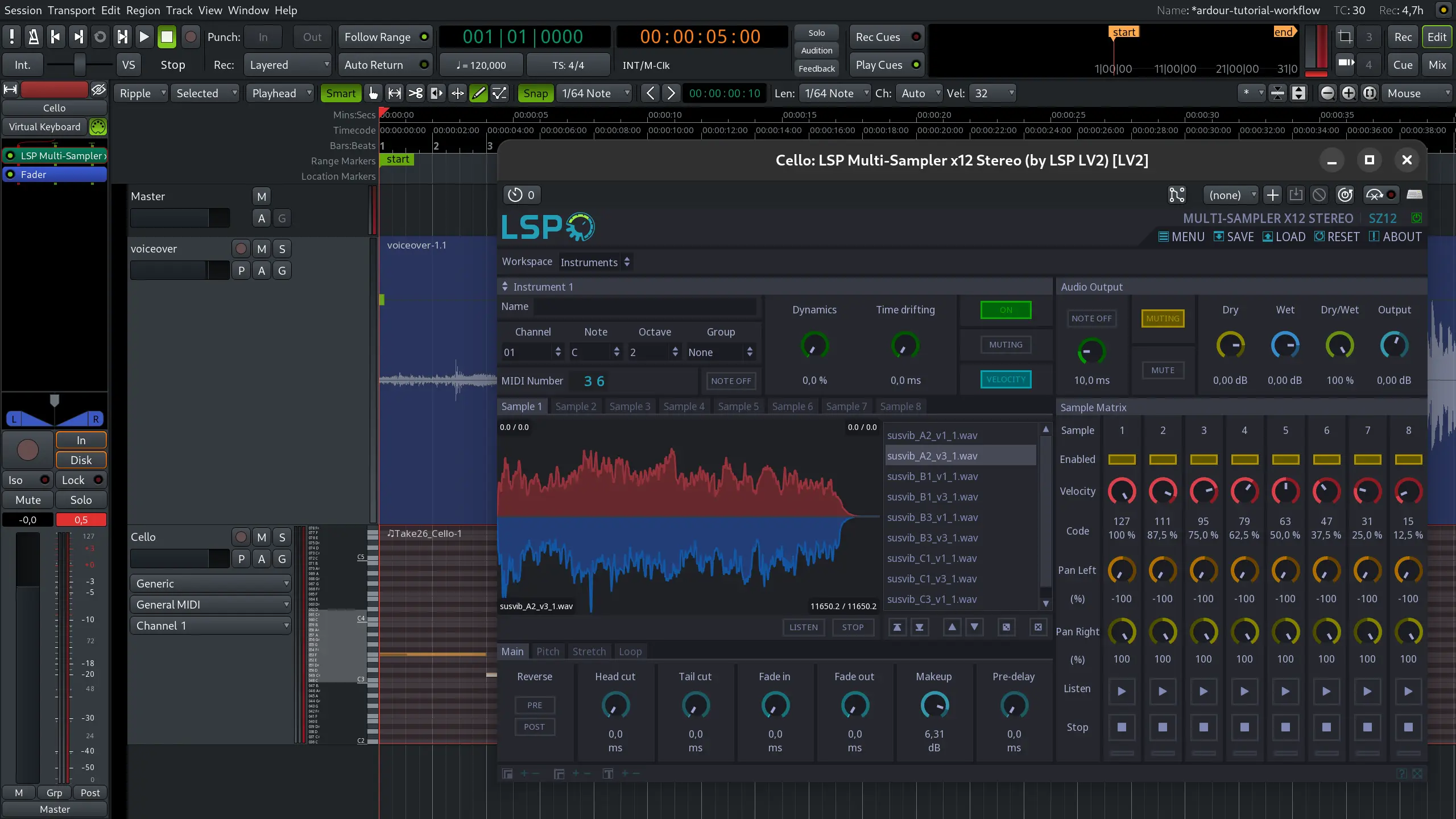Open Workspace Instruments selector

tap(595, 262)
